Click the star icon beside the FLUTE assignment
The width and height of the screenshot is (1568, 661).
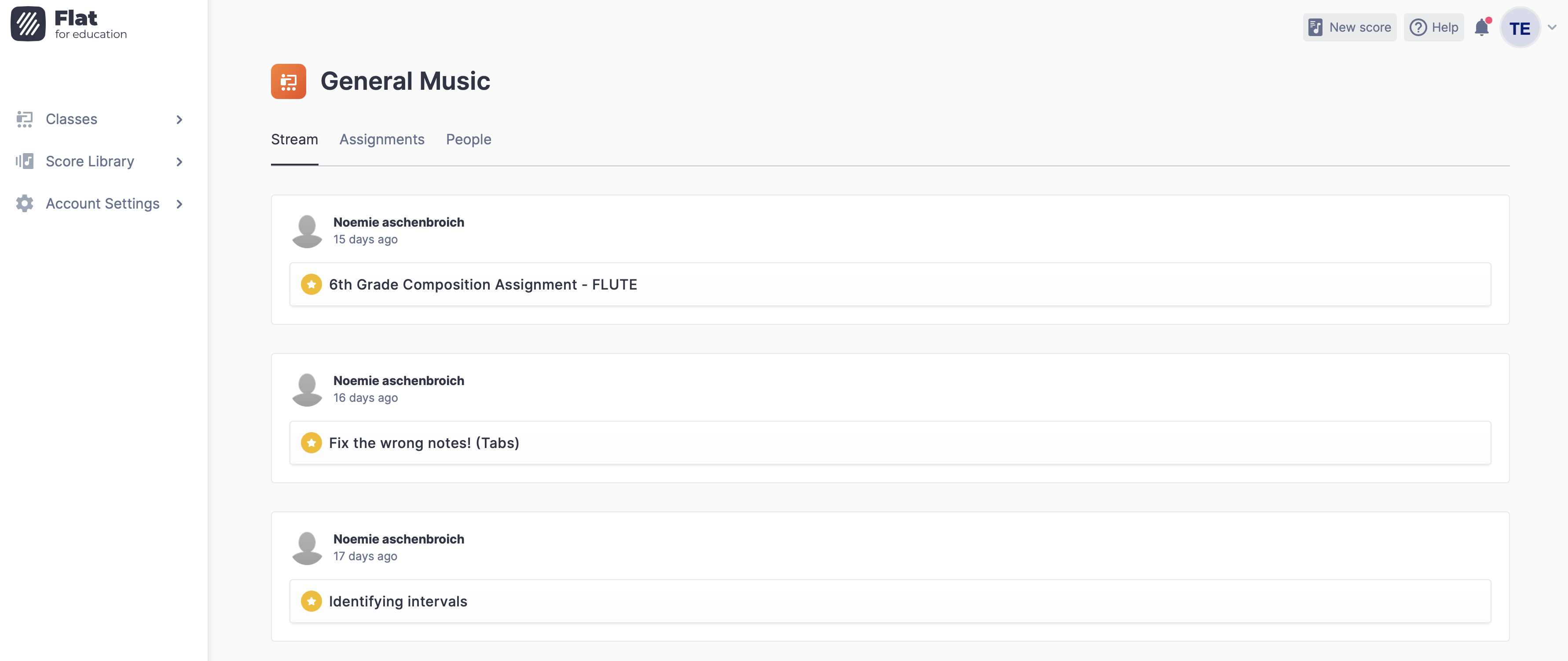pos(311,284)
